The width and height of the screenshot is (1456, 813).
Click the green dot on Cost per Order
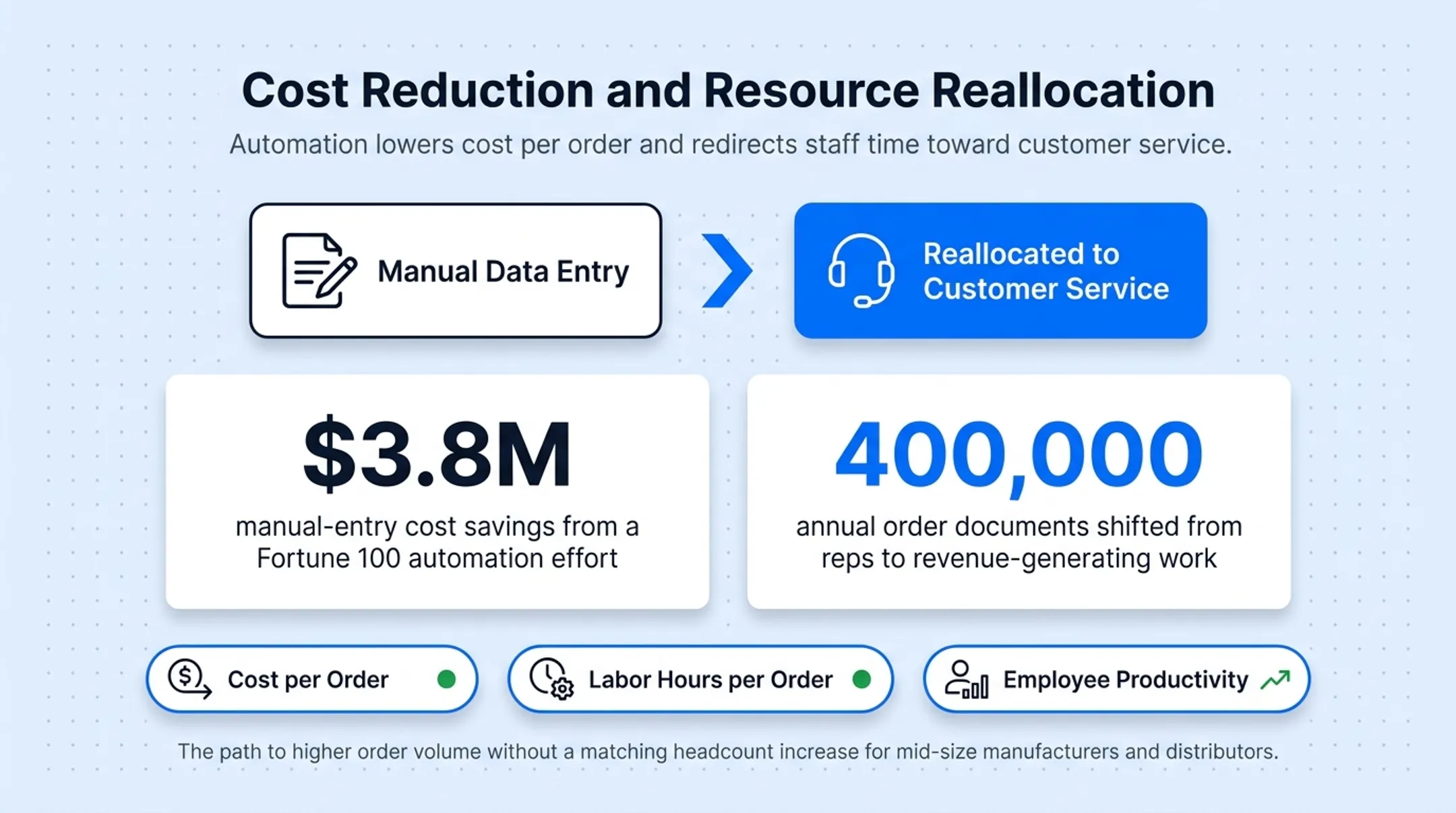(446, 679)
